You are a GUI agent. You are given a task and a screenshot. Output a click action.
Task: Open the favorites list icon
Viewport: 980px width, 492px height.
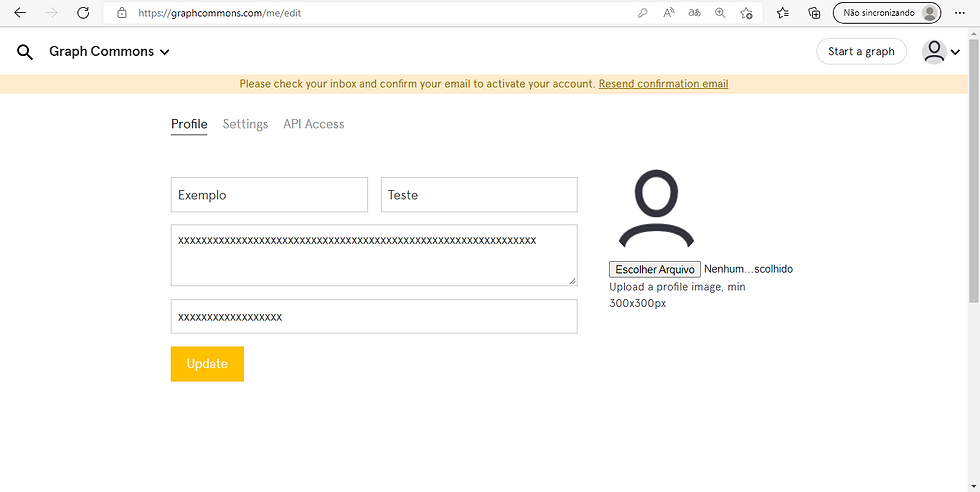(782, 13)
